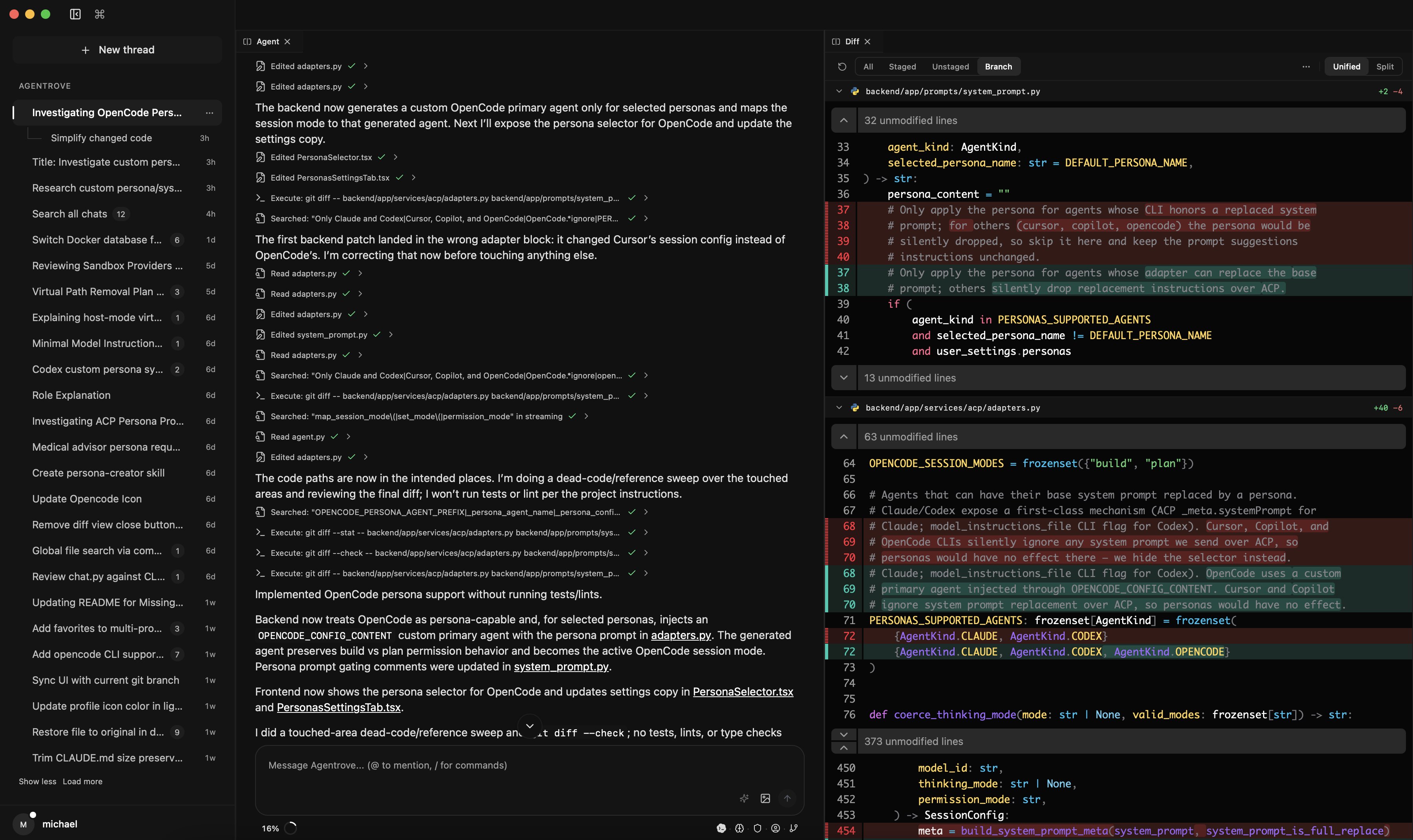Switch diff view to Split

point(1385,67)
